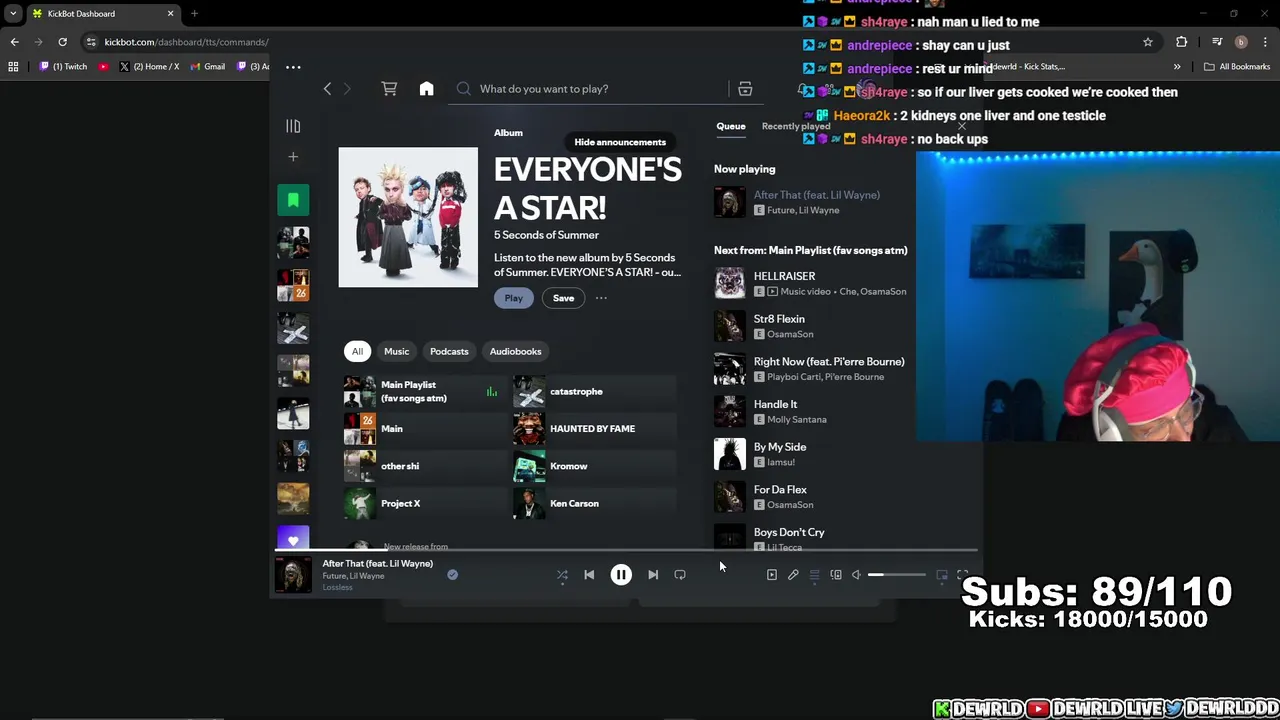Select the Podcasts filter chip
The image size is (1280, 720).
coord(449,351)
